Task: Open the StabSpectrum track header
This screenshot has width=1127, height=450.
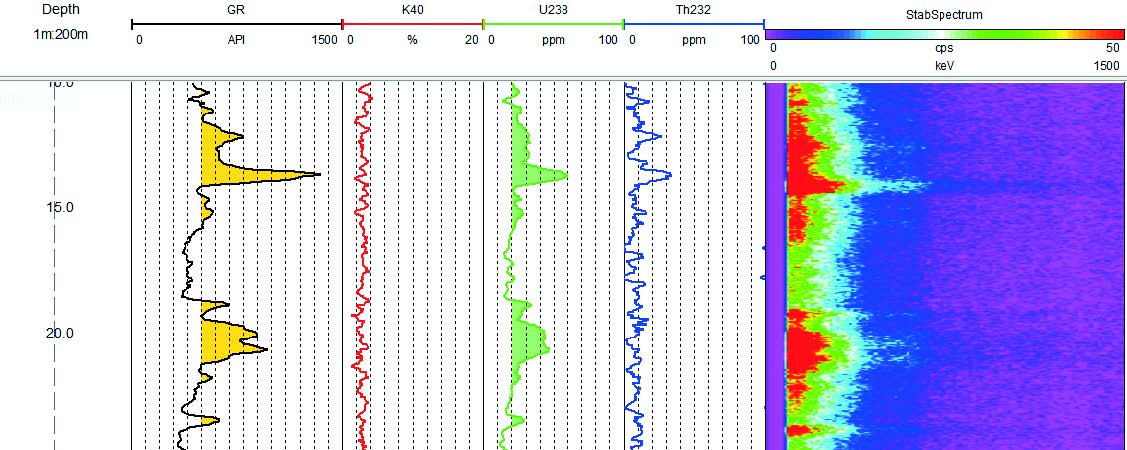Action: click(x=944, y=15)
